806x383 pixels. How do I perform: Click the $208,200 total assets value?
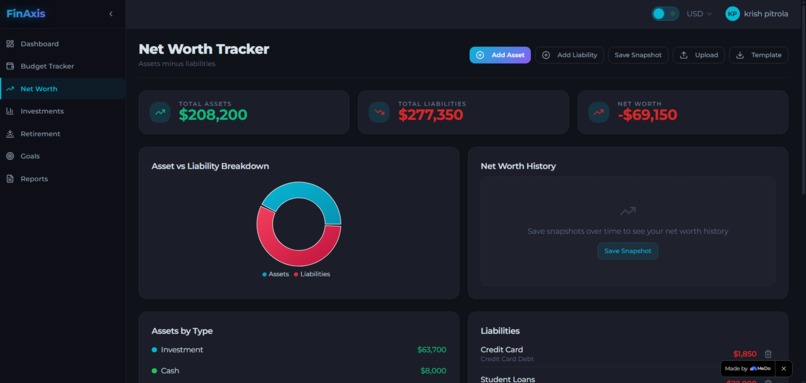(x=213, y=115)
